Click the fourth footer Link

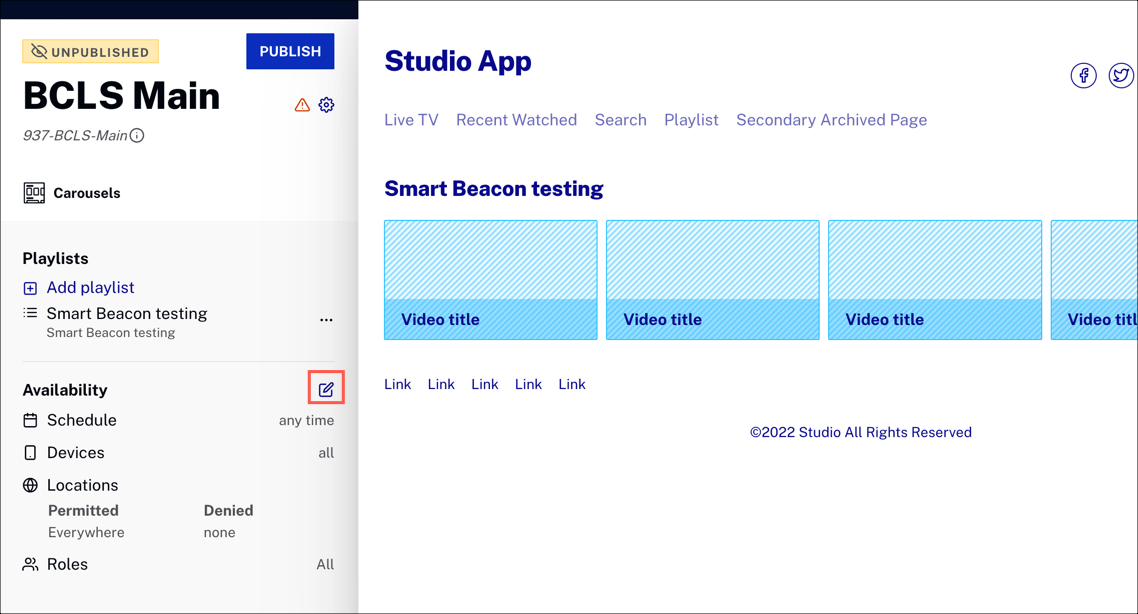click(x=528, y=385)
